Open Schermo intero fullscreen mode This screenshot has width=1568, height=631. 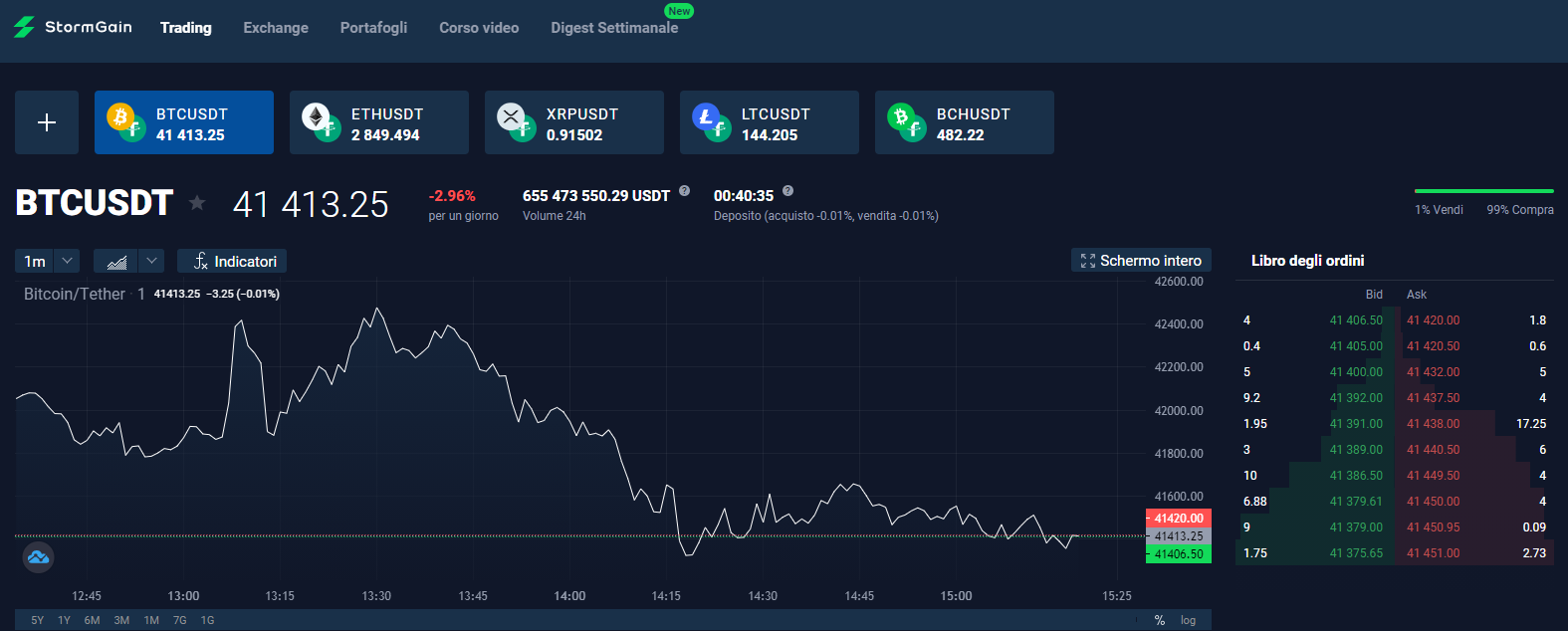[1141, 260]
